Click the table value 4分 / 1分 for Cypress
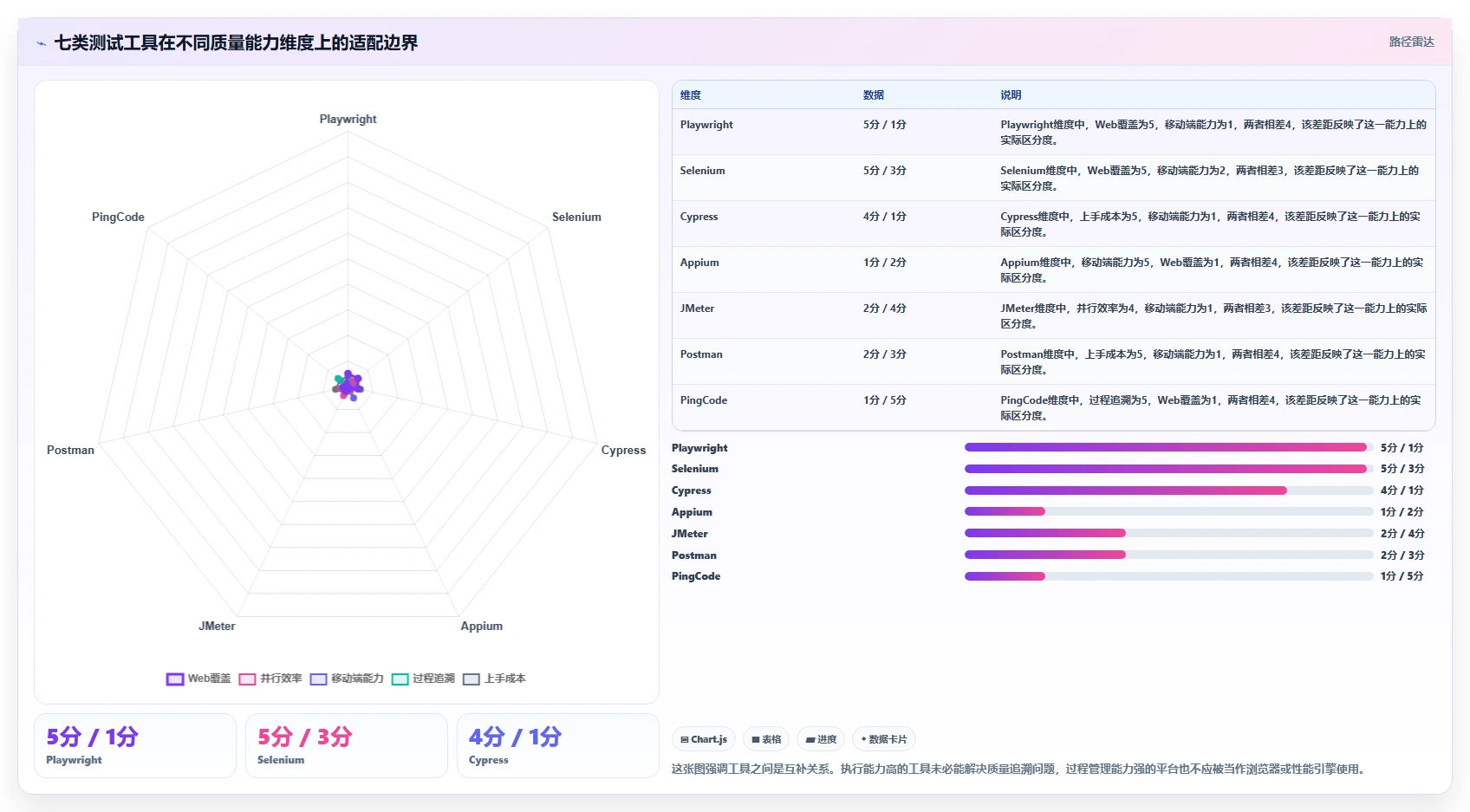The width and height of the screenshot is (1470, 812). click(884, 217)
